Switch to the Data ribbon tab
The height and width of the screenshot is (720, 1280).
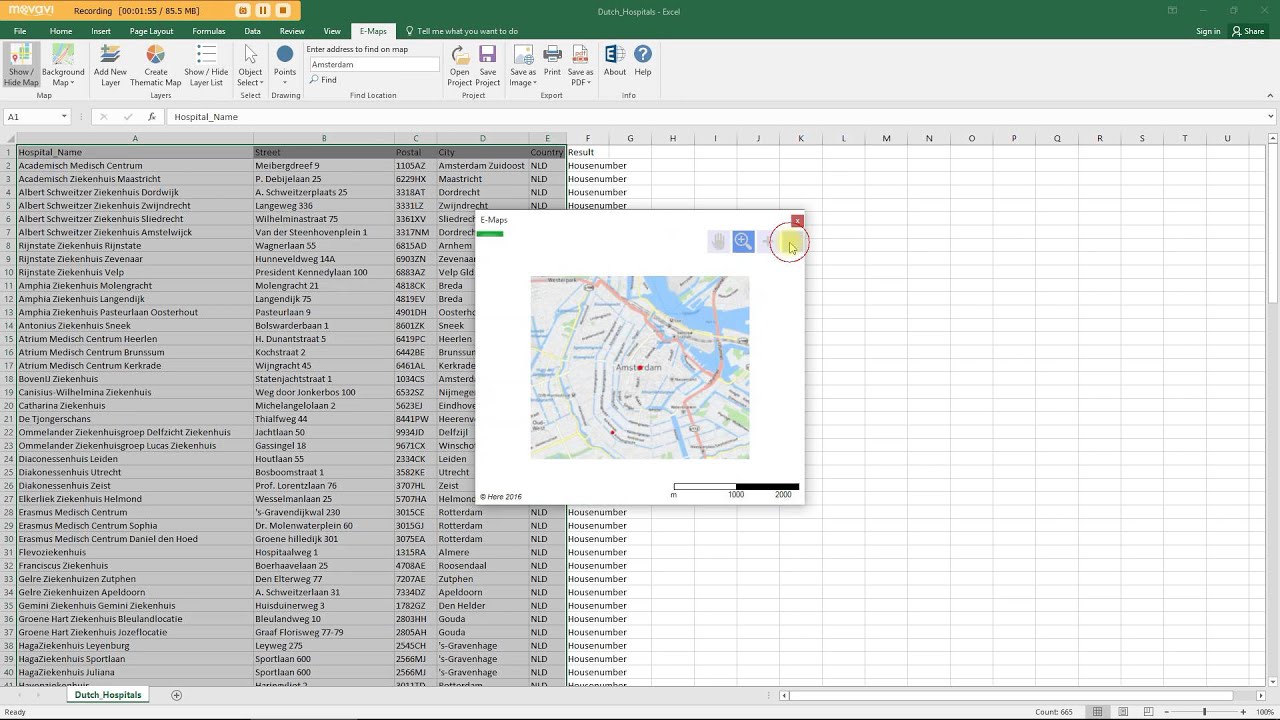click(x=253, y=31)
